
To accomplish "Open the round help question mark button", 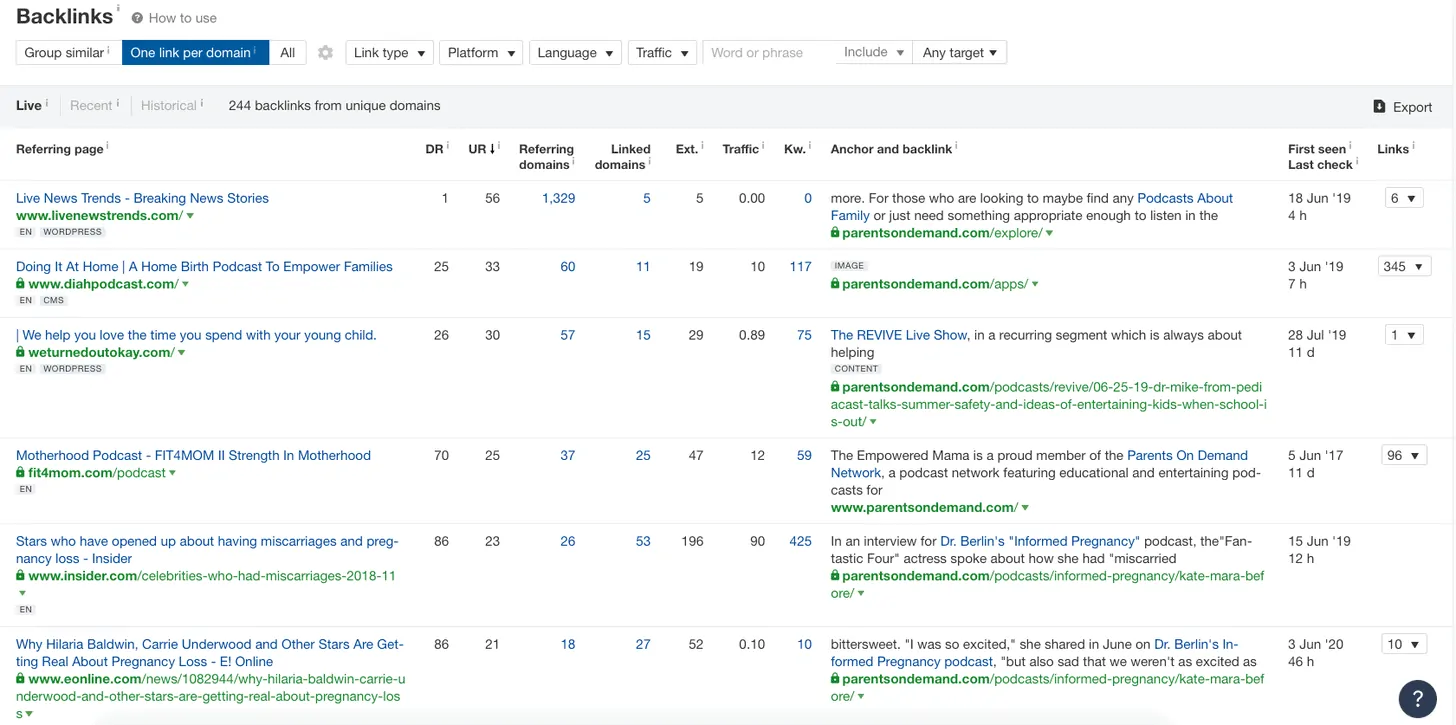I will pos(1417,697).
